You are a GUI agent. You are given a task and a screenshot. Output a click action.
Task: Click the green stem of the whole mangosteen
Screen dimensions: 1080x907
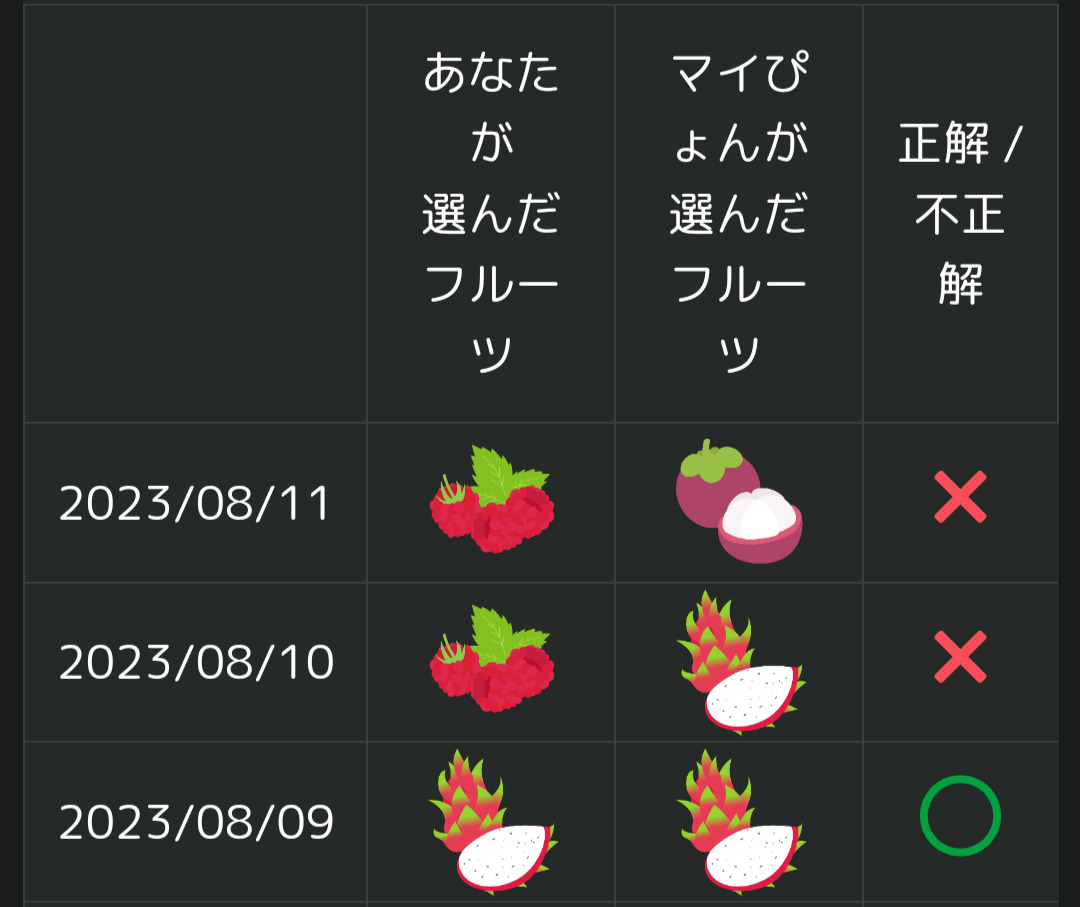(x=708, y=456)
